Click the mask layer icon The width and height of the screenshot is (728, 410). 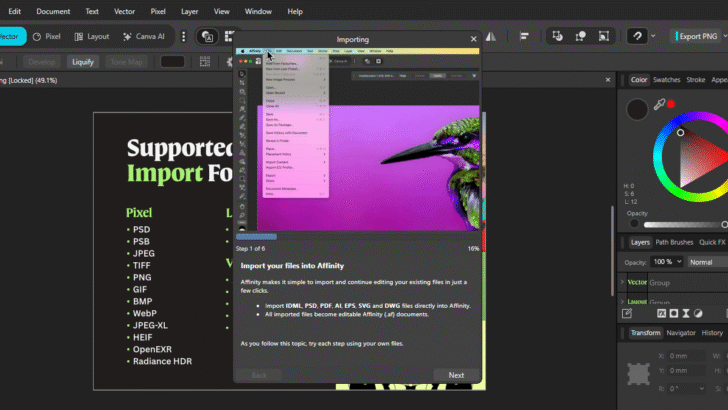tap(674, 314)
